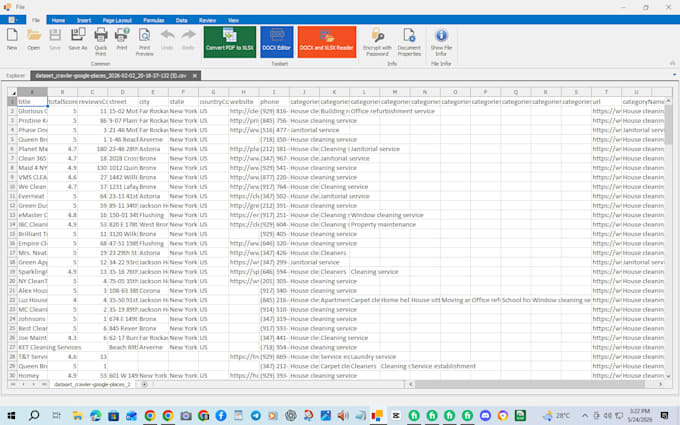Go to the first sheet via navigation arrow
The image size is (680, 425).
13,384
